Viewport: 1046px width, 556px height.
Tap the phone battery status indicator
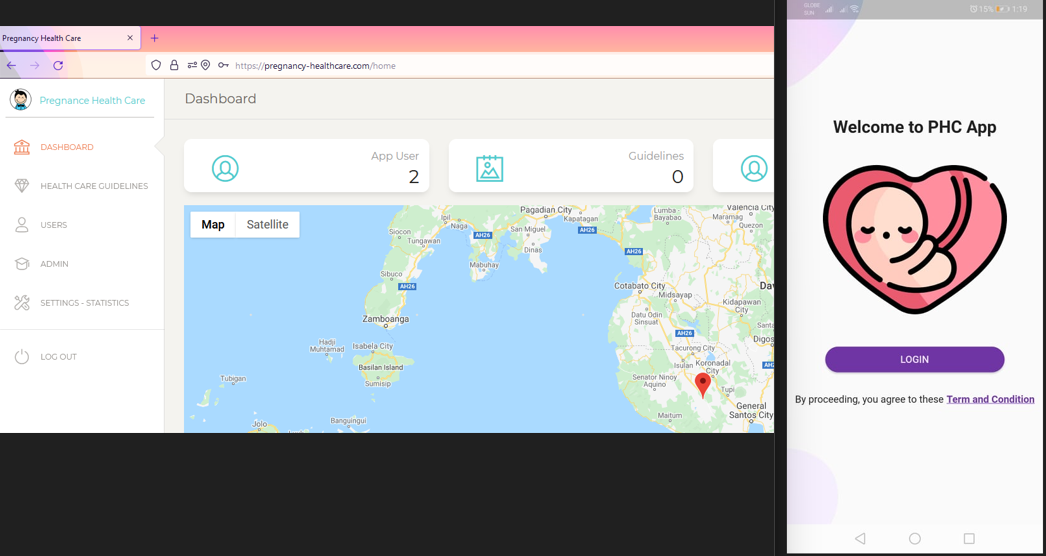[x=1001, y=9]
